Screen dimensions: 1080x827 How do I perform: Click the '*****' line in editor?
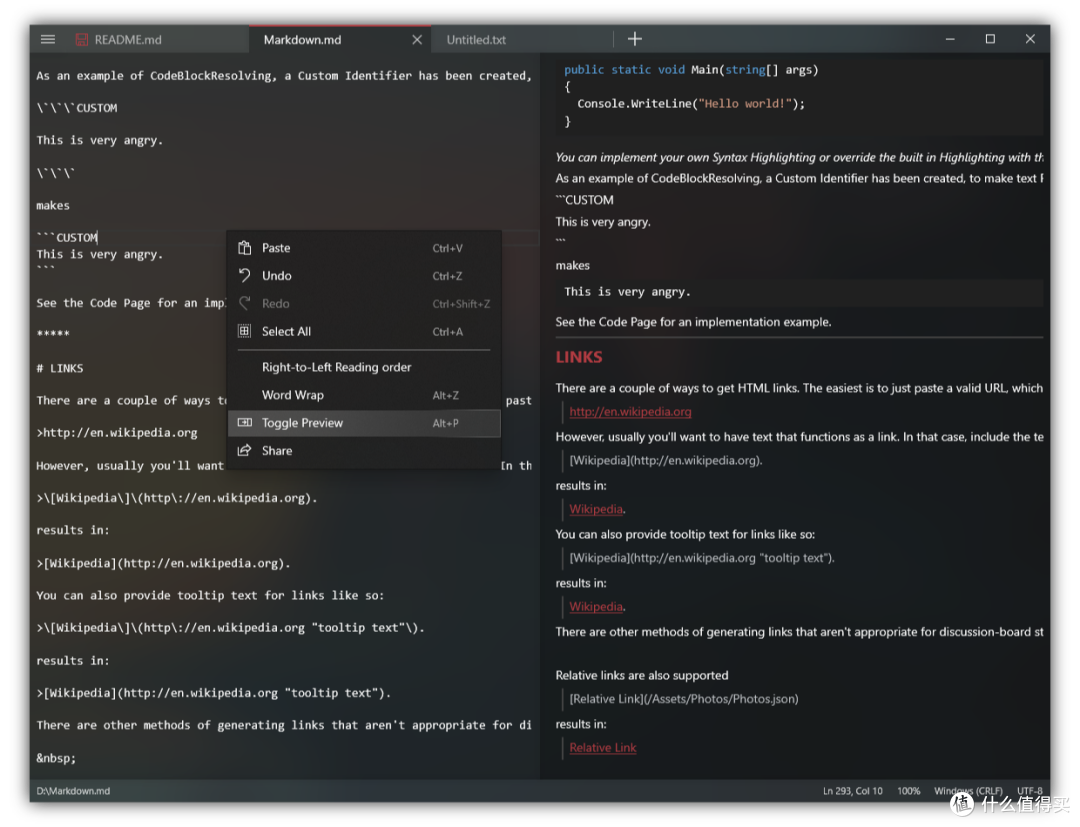coord(53,334)
